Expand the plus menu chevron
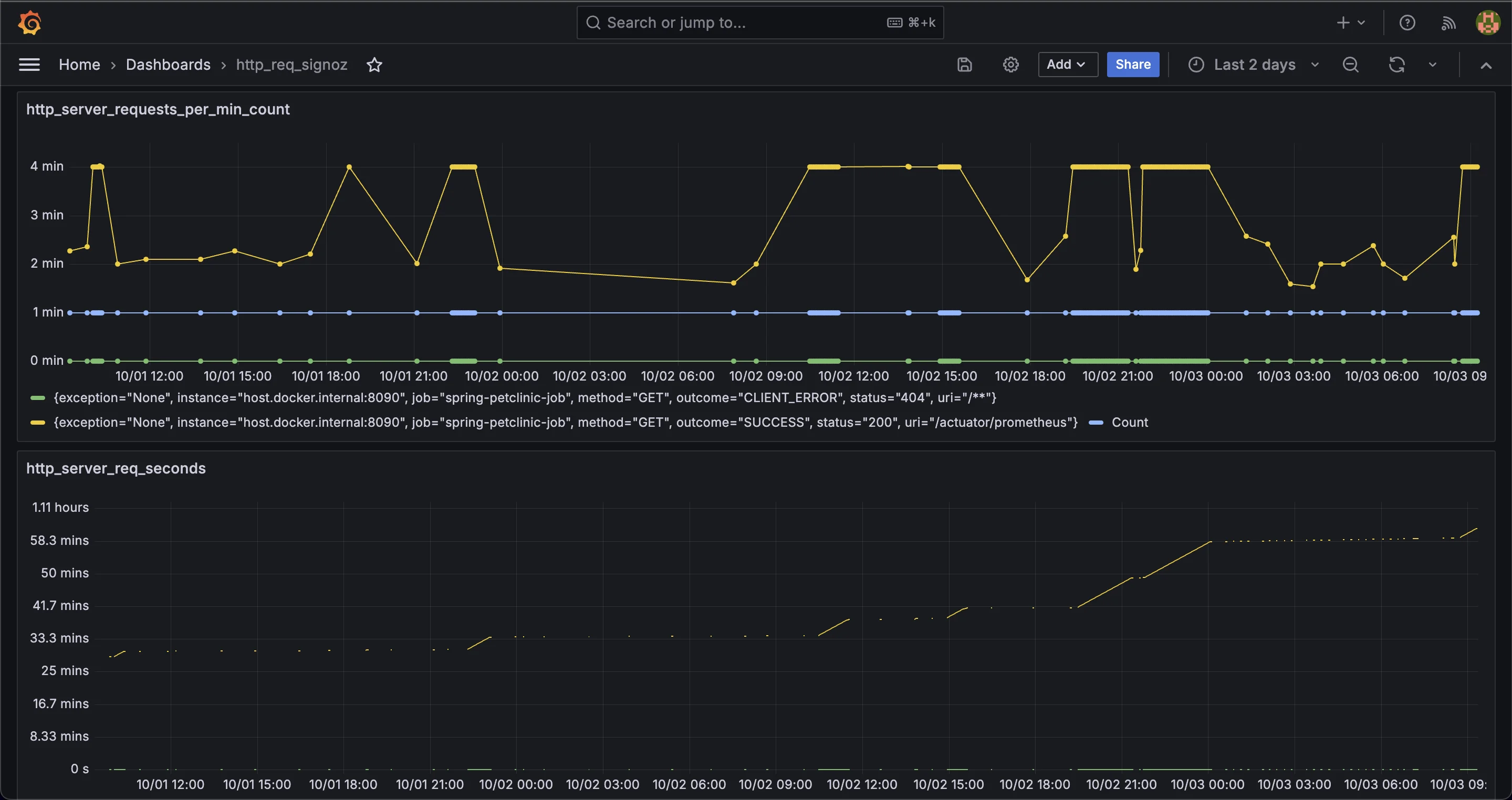1512x800 pixels. [x=1361, y=23]
